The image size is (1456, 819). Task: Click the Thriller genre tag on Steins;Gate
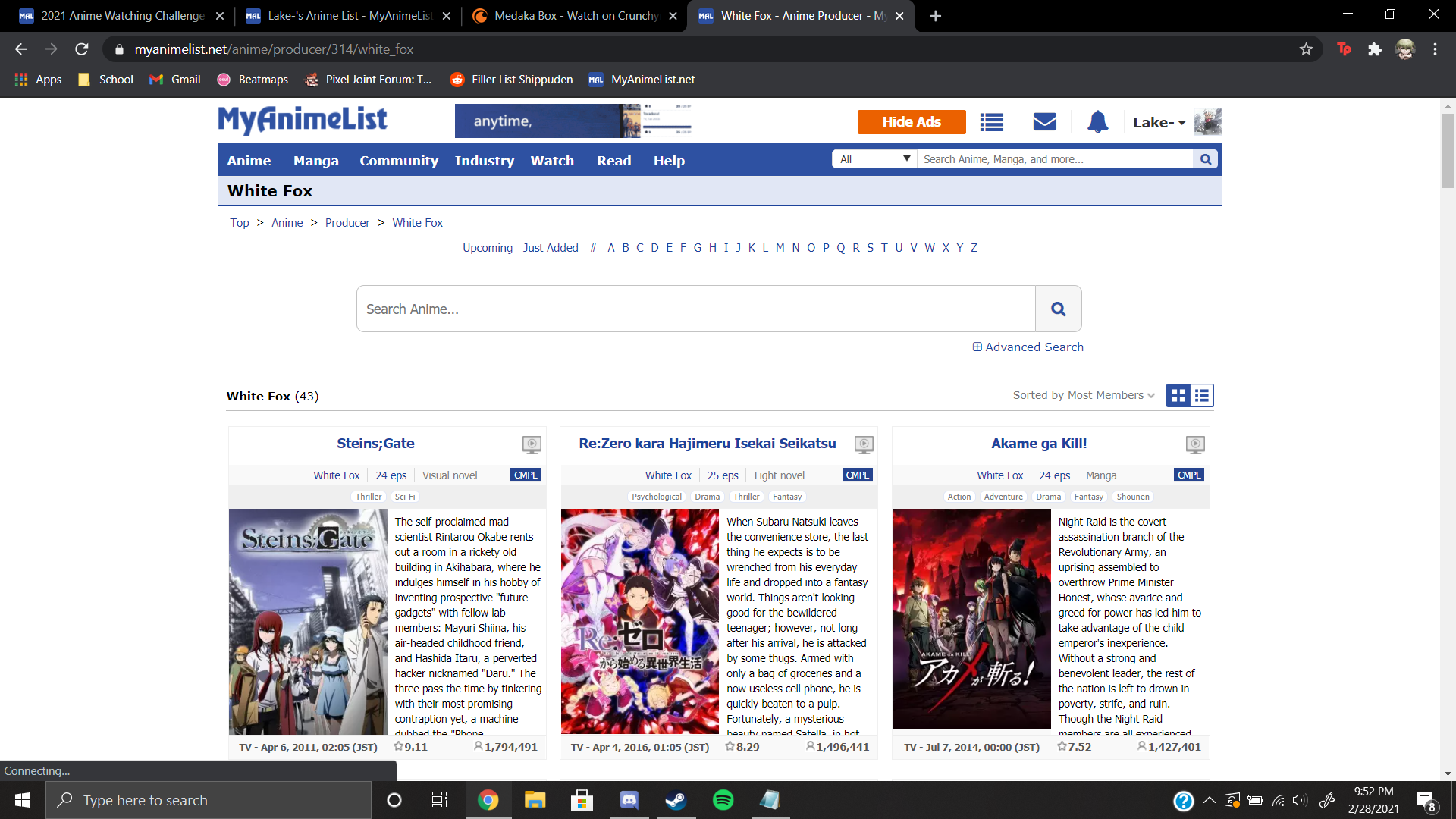[x=369, y=497]
